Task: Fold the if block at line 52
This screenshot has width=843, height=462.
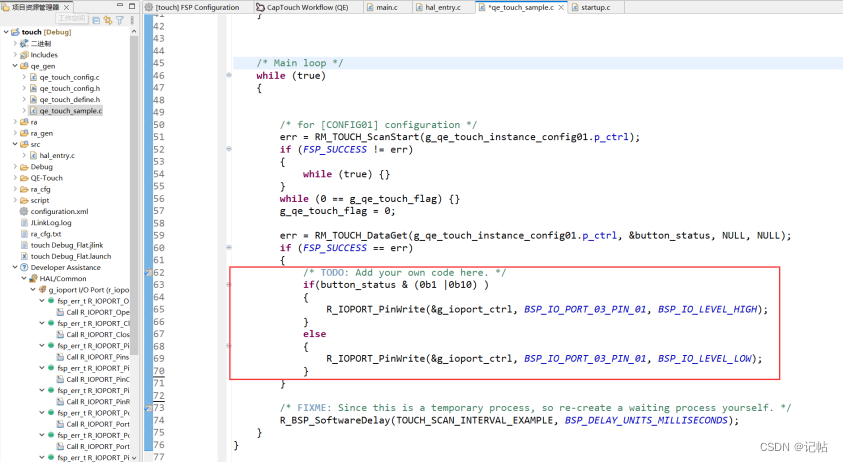Action: coord(229,149)
